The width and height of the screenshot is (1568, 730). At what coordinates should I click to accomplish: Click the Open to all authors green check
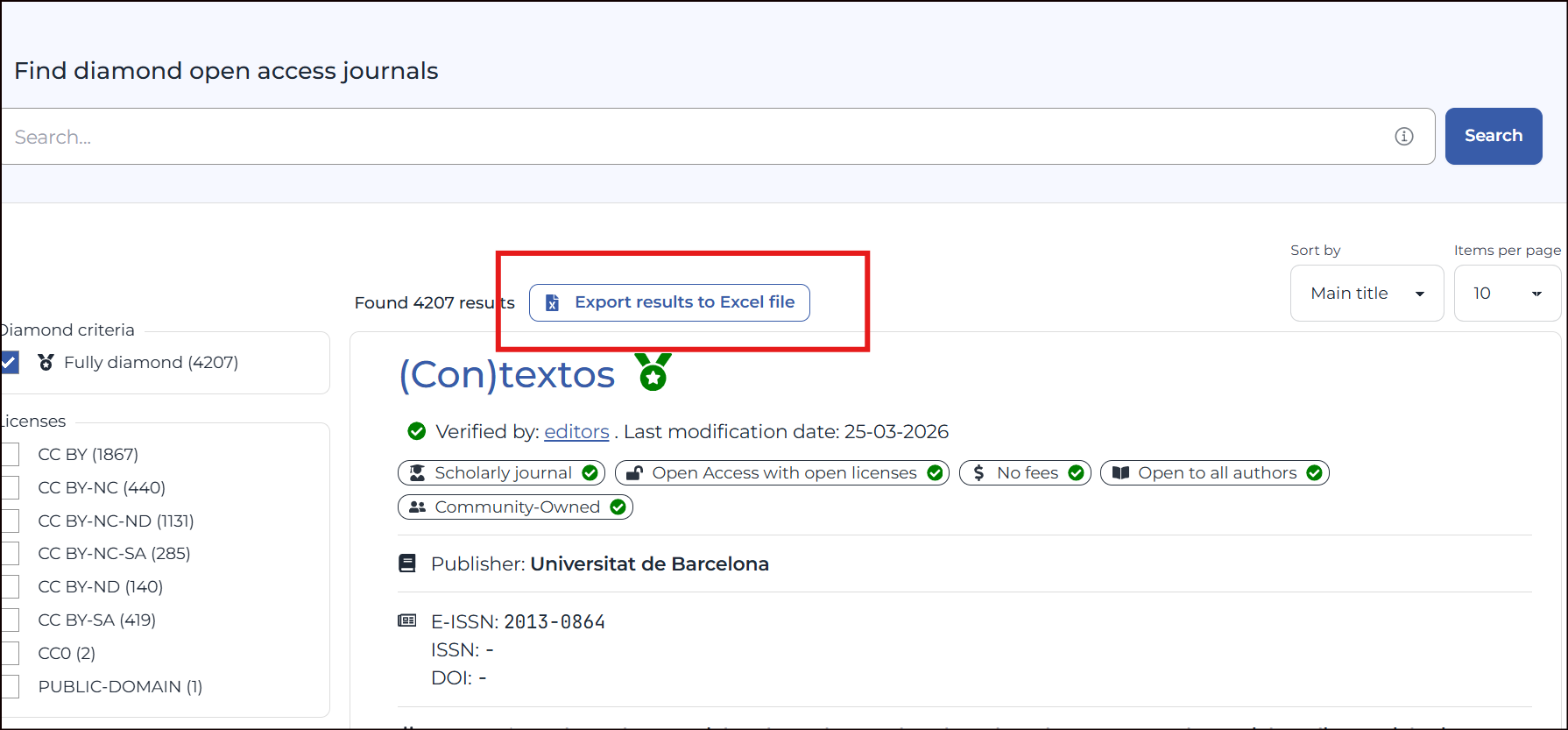(x=1314, y=473)
